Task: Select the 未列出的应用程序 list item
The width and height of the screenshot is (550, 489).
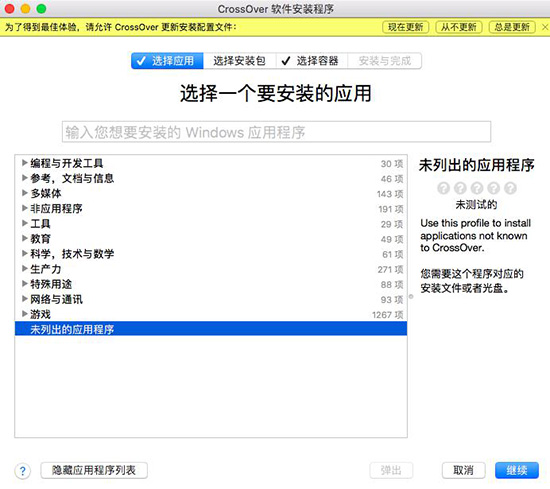Action: click(x=211, y=329)
